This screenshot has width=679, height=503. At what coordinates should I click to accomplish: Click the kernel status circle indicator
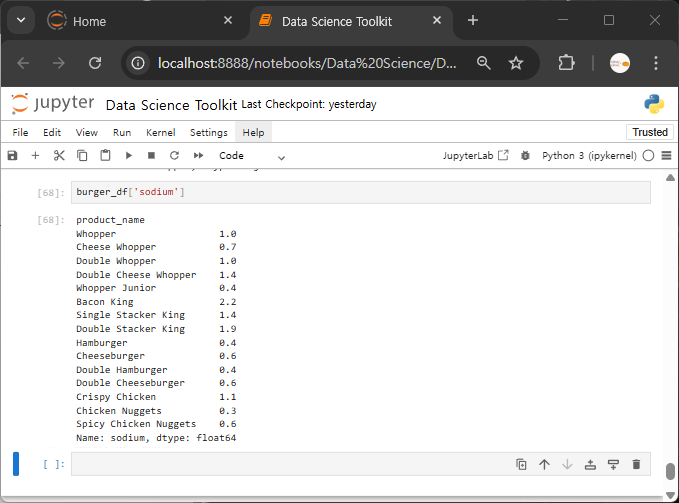coord(648,155)
